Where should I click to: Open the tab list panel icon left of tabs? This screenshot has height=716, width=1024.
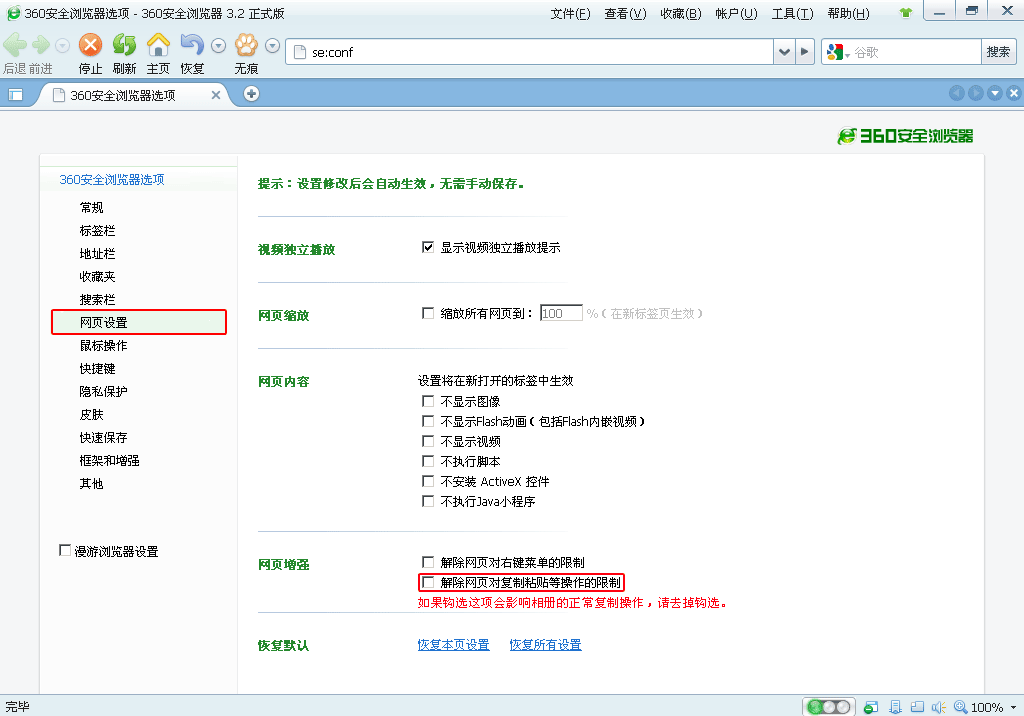pyautogui.click(x=16, y=95)
